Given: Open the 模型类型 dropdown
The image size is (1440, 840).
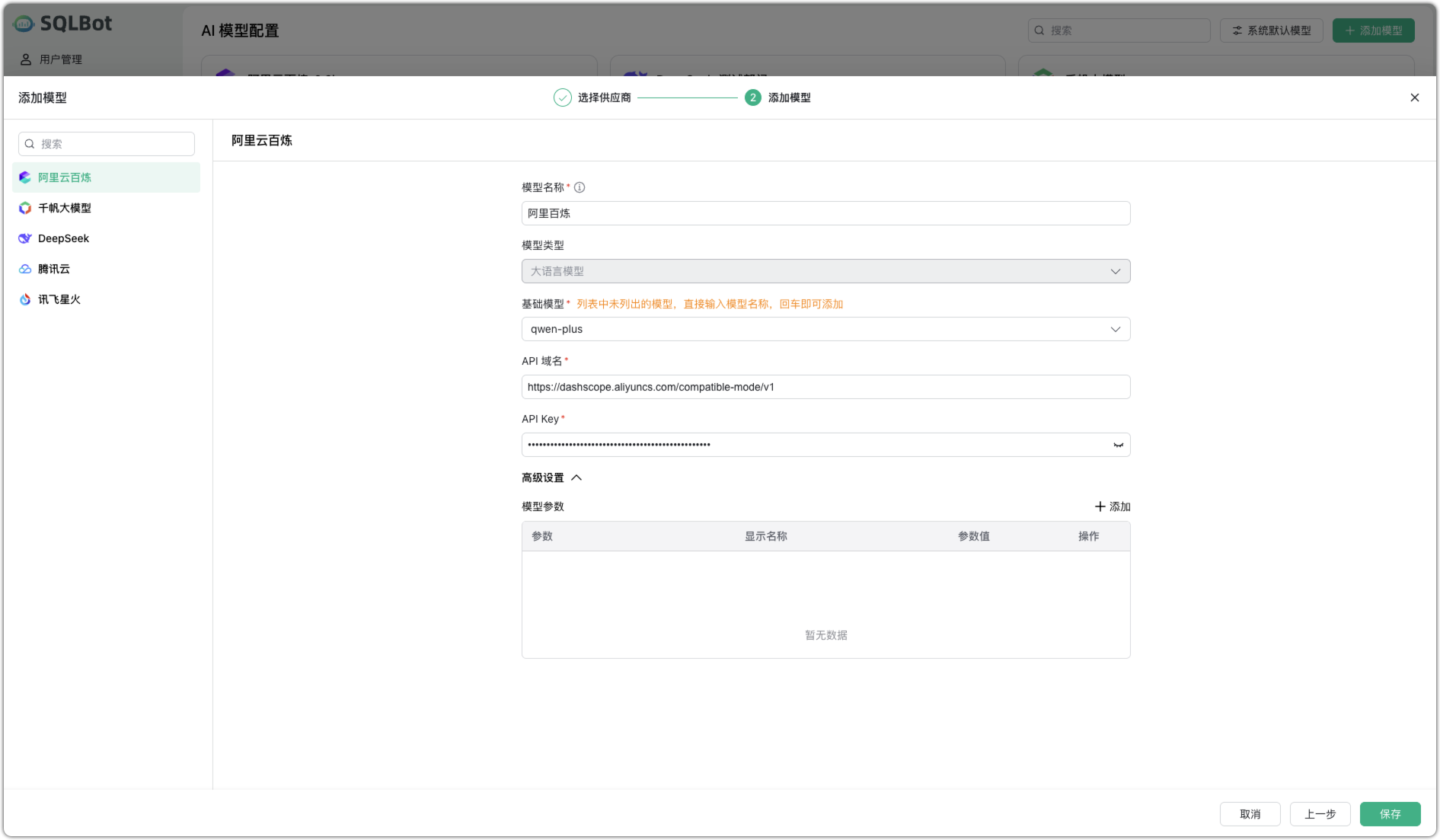Looking at the screenshot, I should pos(825,270).
